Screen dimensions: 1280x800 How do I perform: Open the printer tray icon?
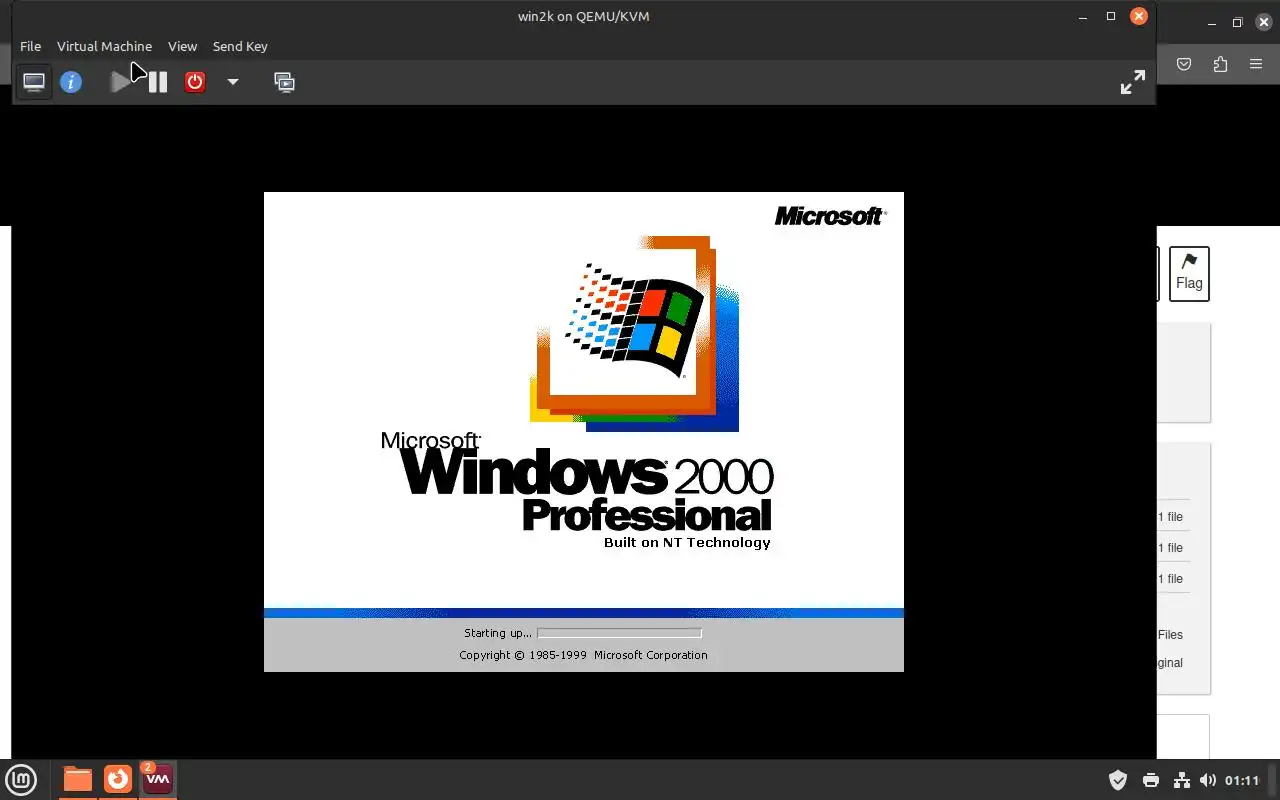(x=1151, y=780)
